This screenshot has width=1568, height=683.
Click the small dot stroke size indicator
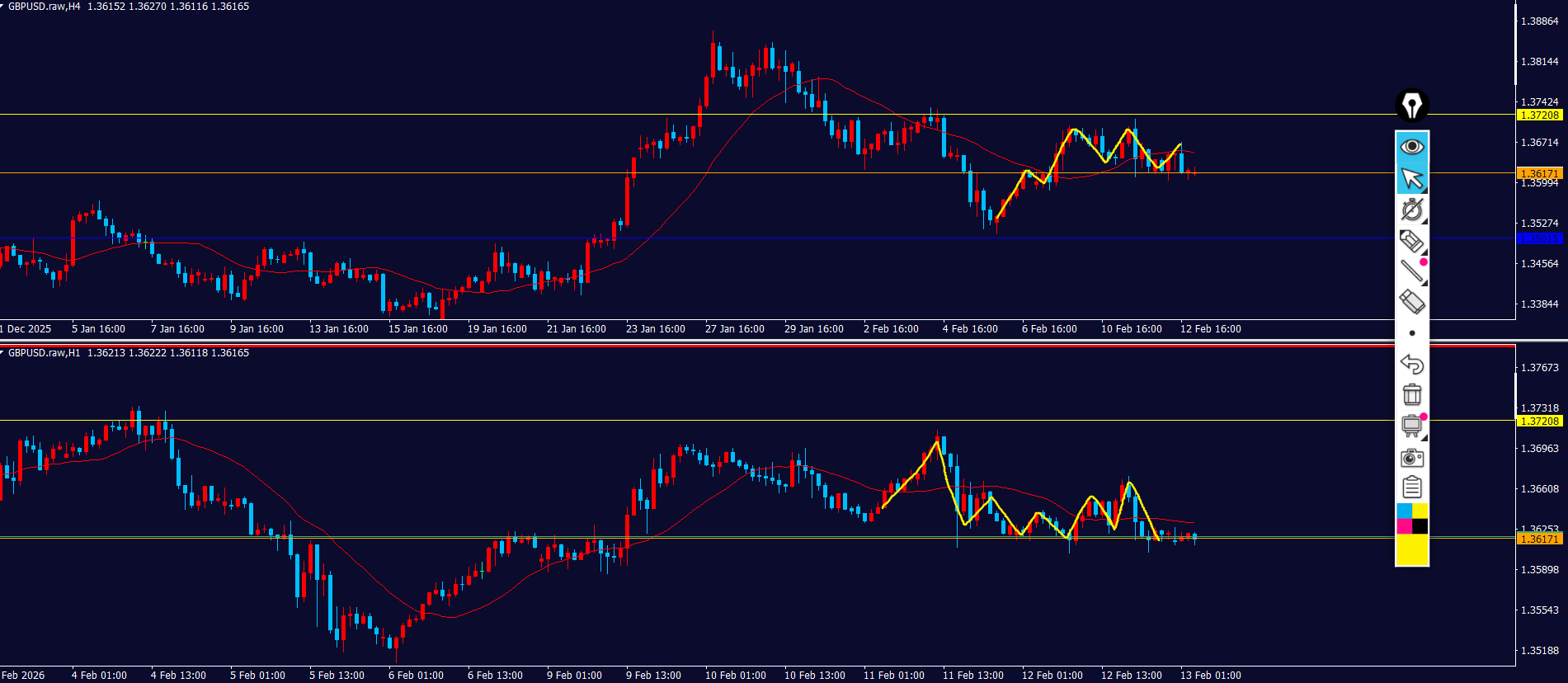pos(1412,333)
